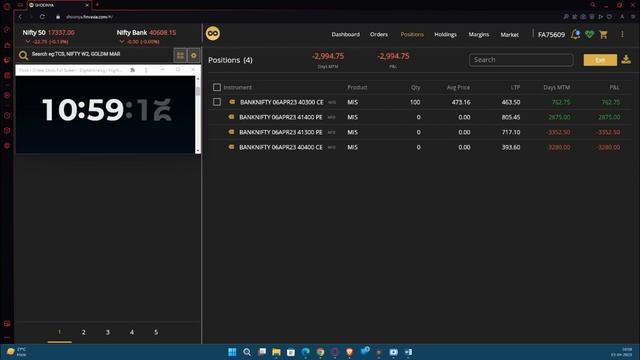Select BANKNIFTY 06APR23 41300 PE row
Screen dimensions: 640x360
420,132
